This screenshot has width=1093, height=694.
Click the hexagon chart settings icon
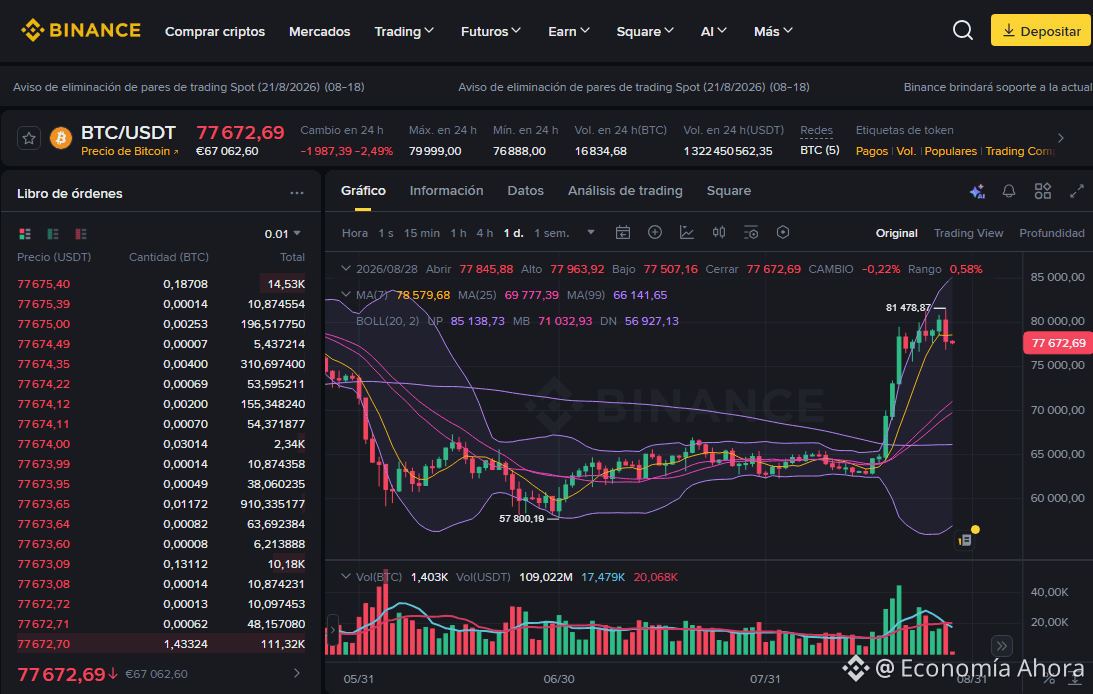(x=783, y=233)
